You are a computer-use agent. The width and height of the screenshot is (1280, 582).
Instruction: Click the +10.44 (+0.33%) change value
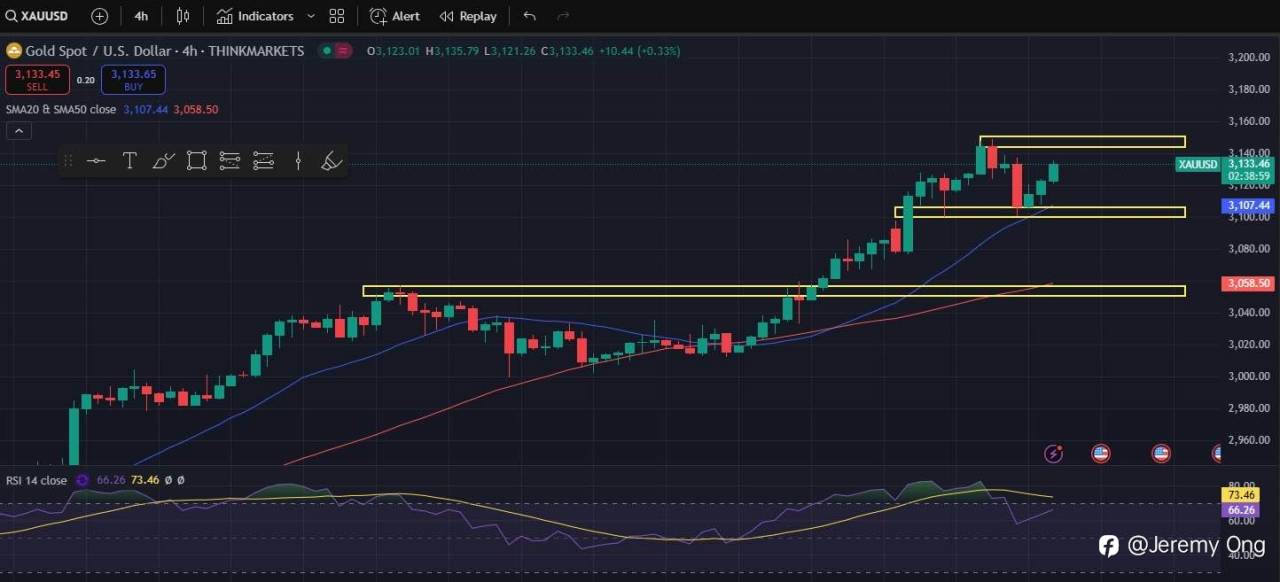640,51
